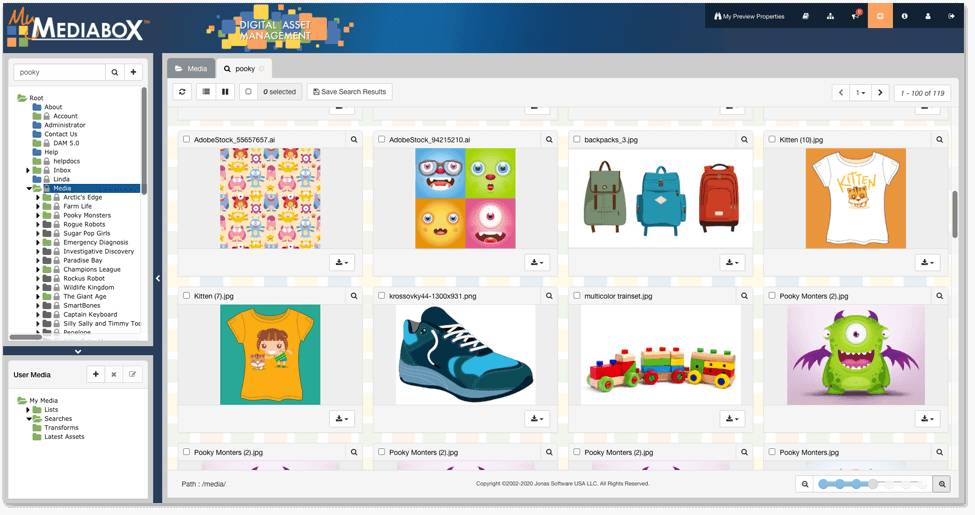Collapse the Media folder in tree

(x=29, y=188)
